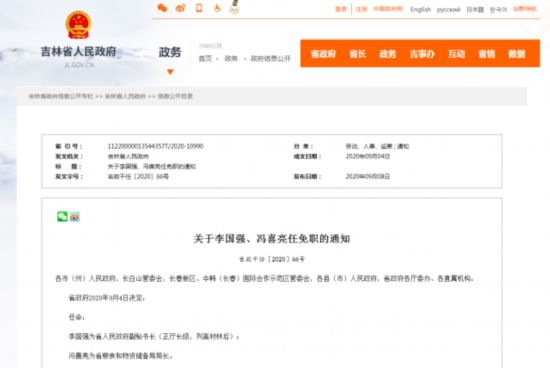Screen dimensions: 550x368
Task: Click the 分类 category value
Action: (x=377, y=146)
